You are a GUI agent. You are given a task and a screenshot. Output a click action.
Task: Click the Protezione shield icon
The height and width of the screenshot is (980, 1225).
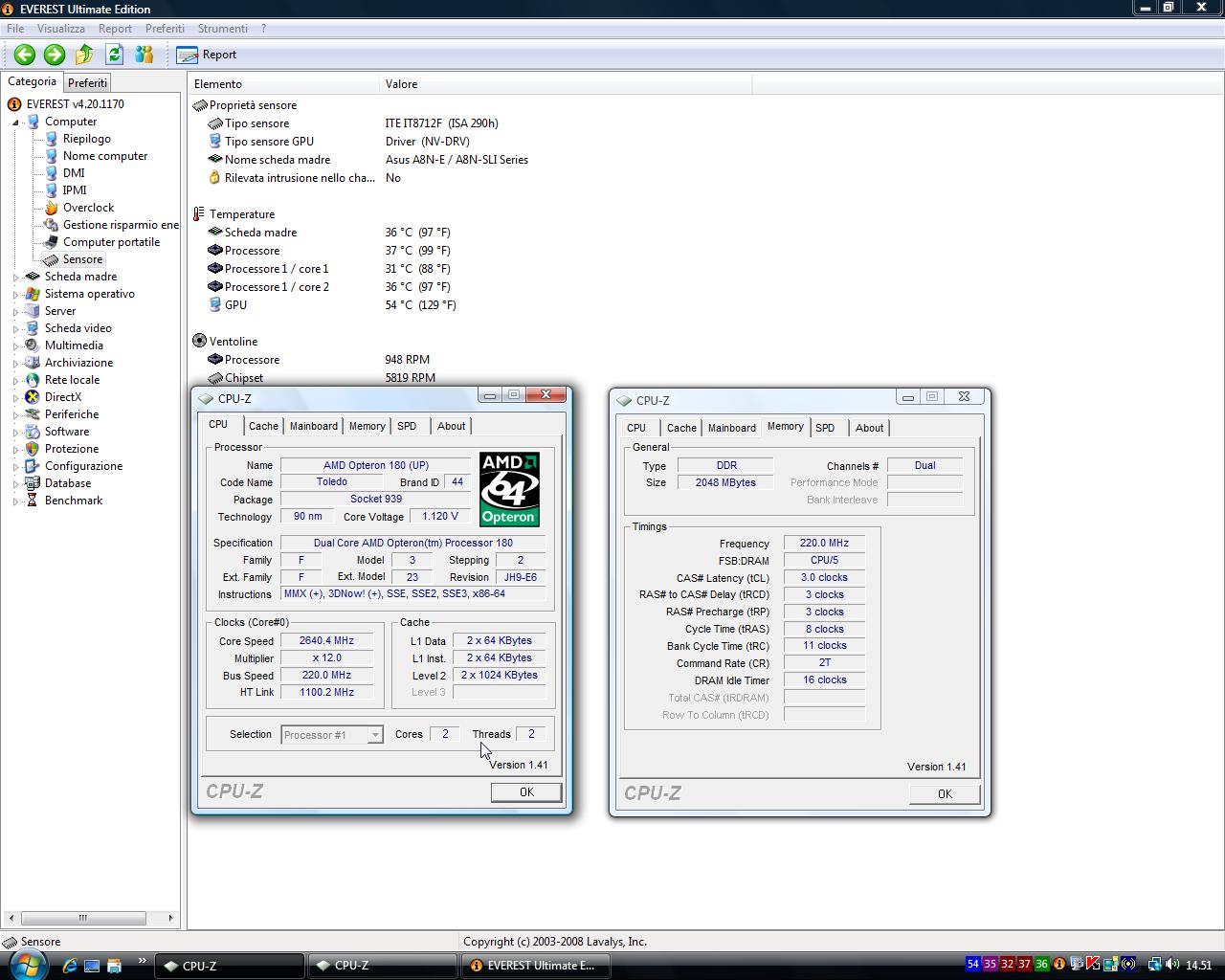(33, 449)
